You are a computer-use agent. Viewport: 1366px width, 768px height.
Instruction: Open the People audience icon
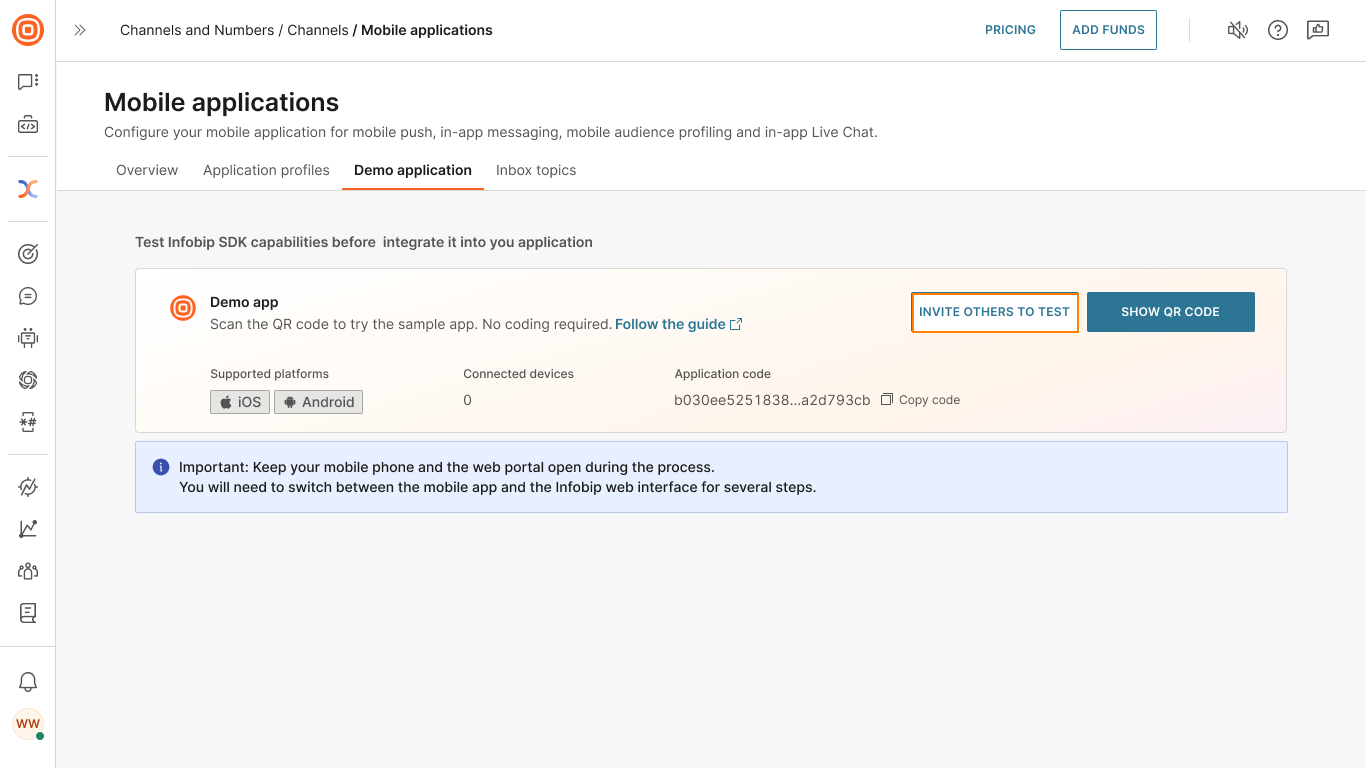28,571
